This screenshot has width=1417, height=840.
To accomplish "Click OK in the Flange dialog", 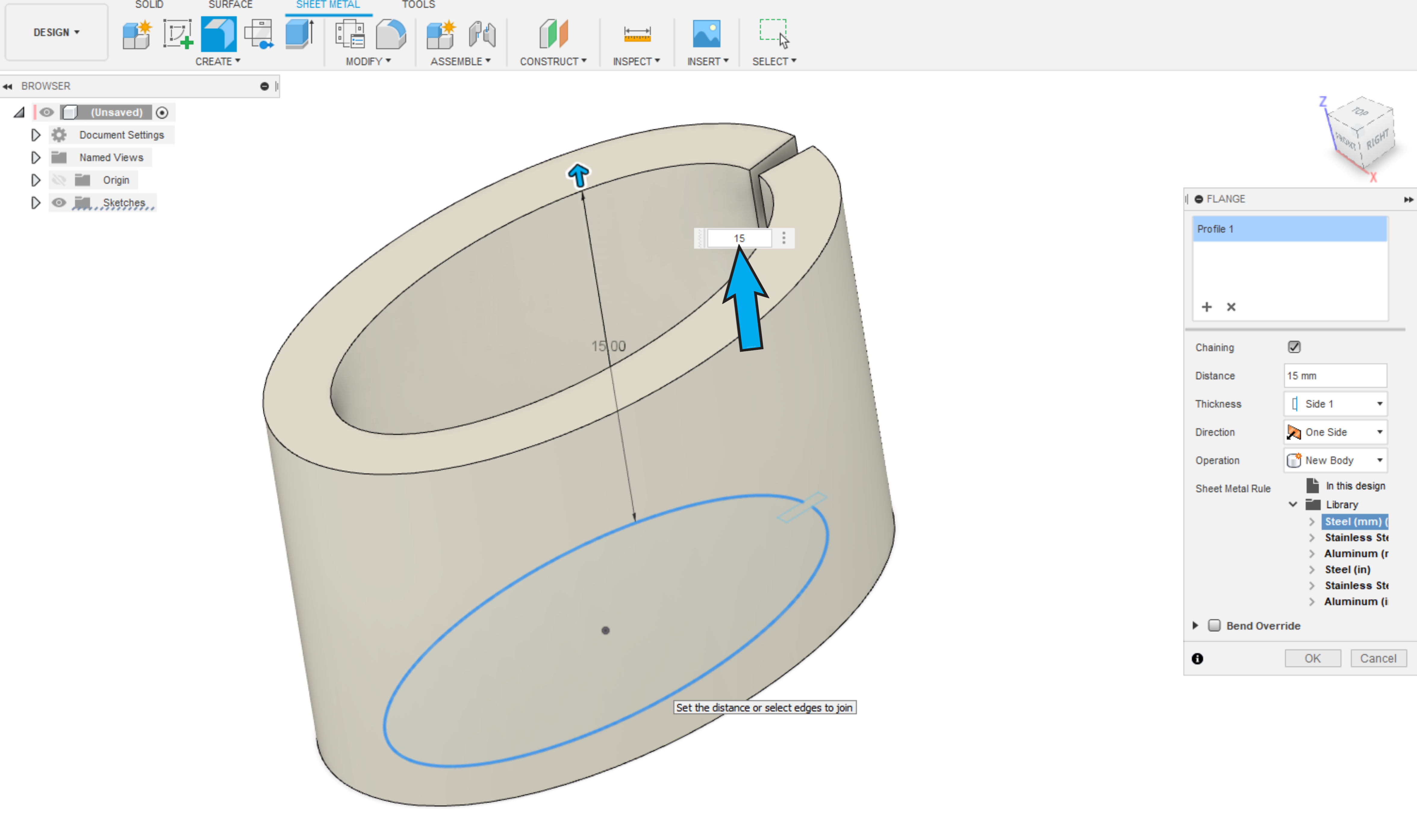I will 1312,658.
